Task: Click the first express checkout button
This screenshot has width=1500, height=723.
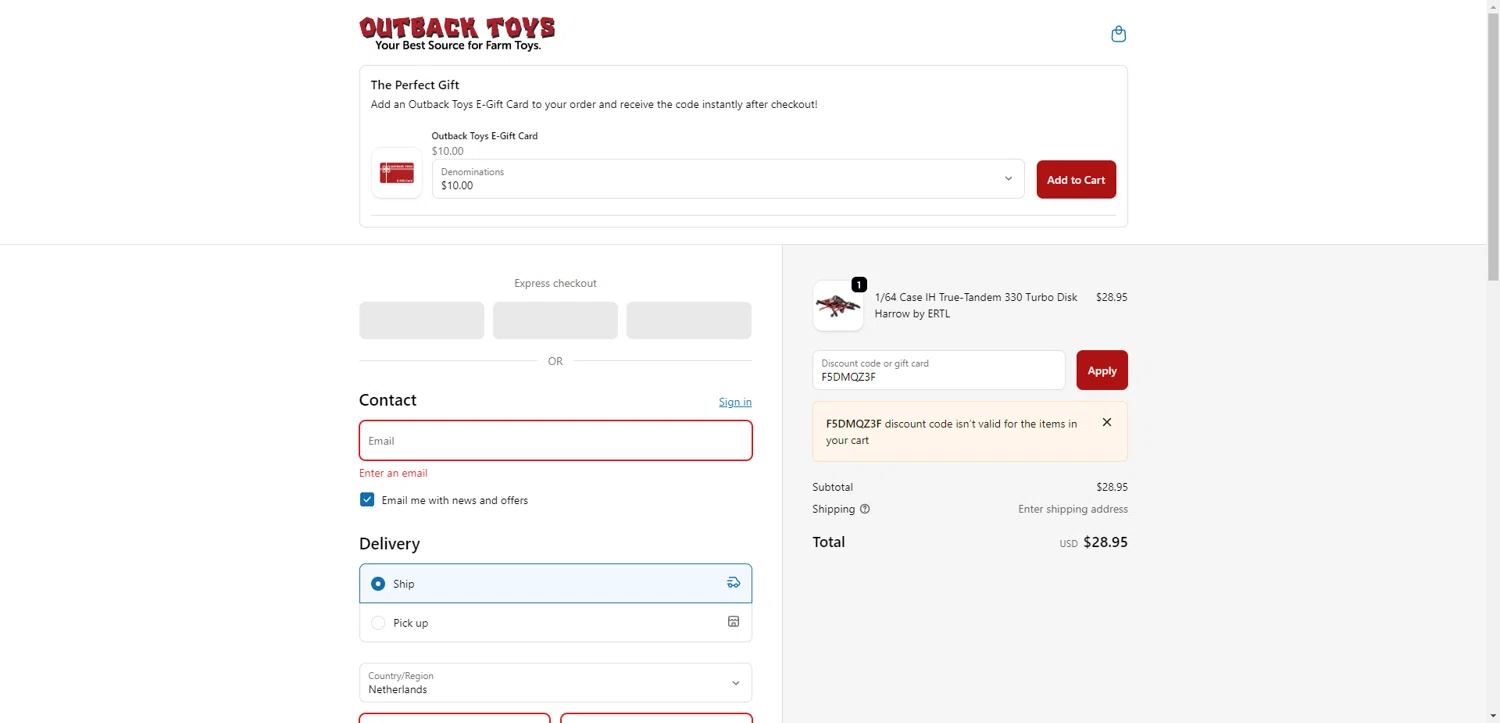Action: pos(421,321)
